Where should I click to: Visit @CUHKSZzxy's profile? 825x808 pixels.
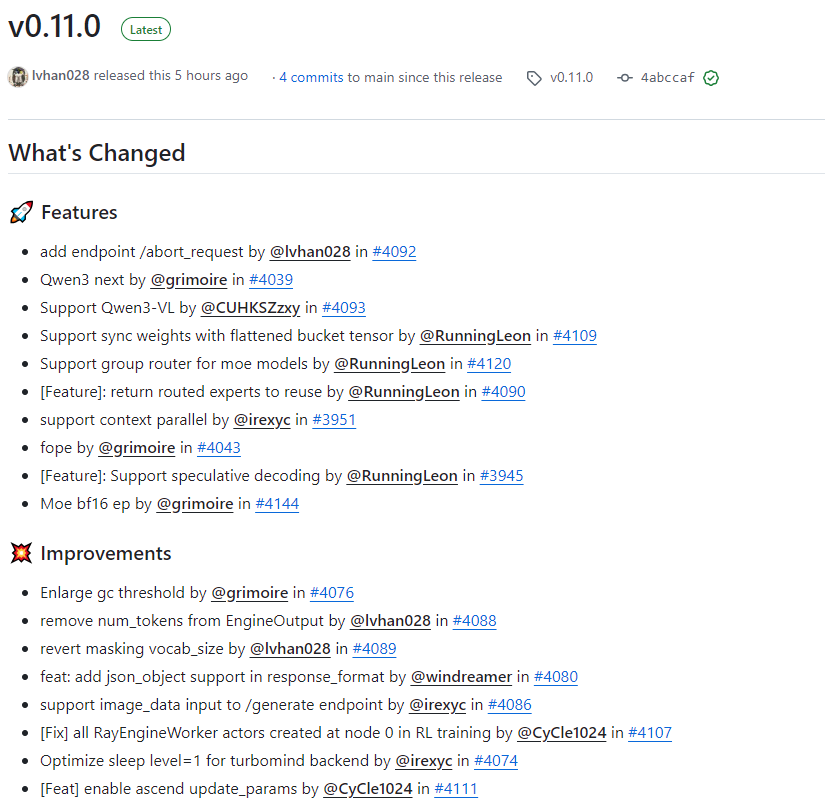coord(250,308)
